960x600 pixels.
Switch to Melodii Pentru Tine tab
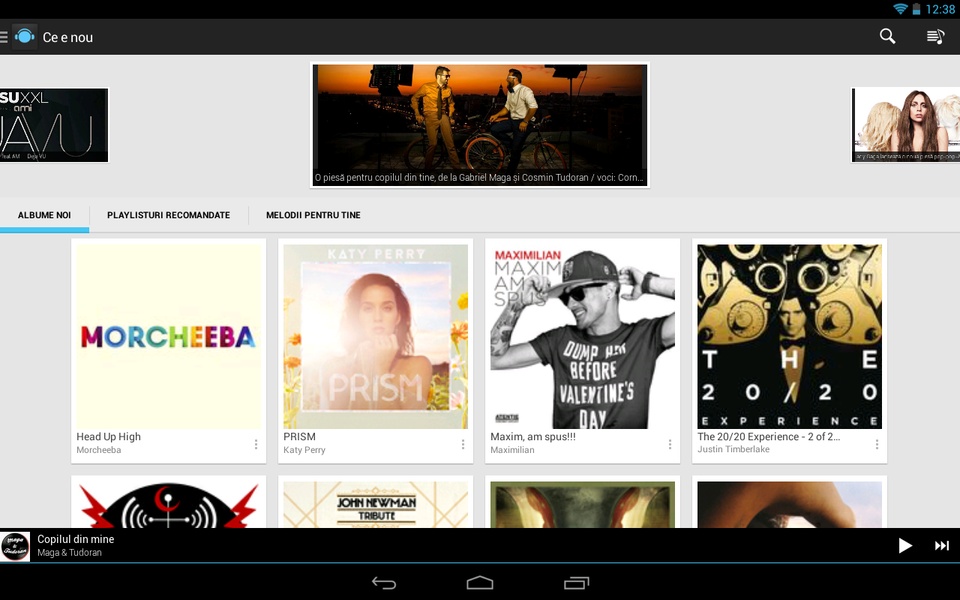point(313,216)
